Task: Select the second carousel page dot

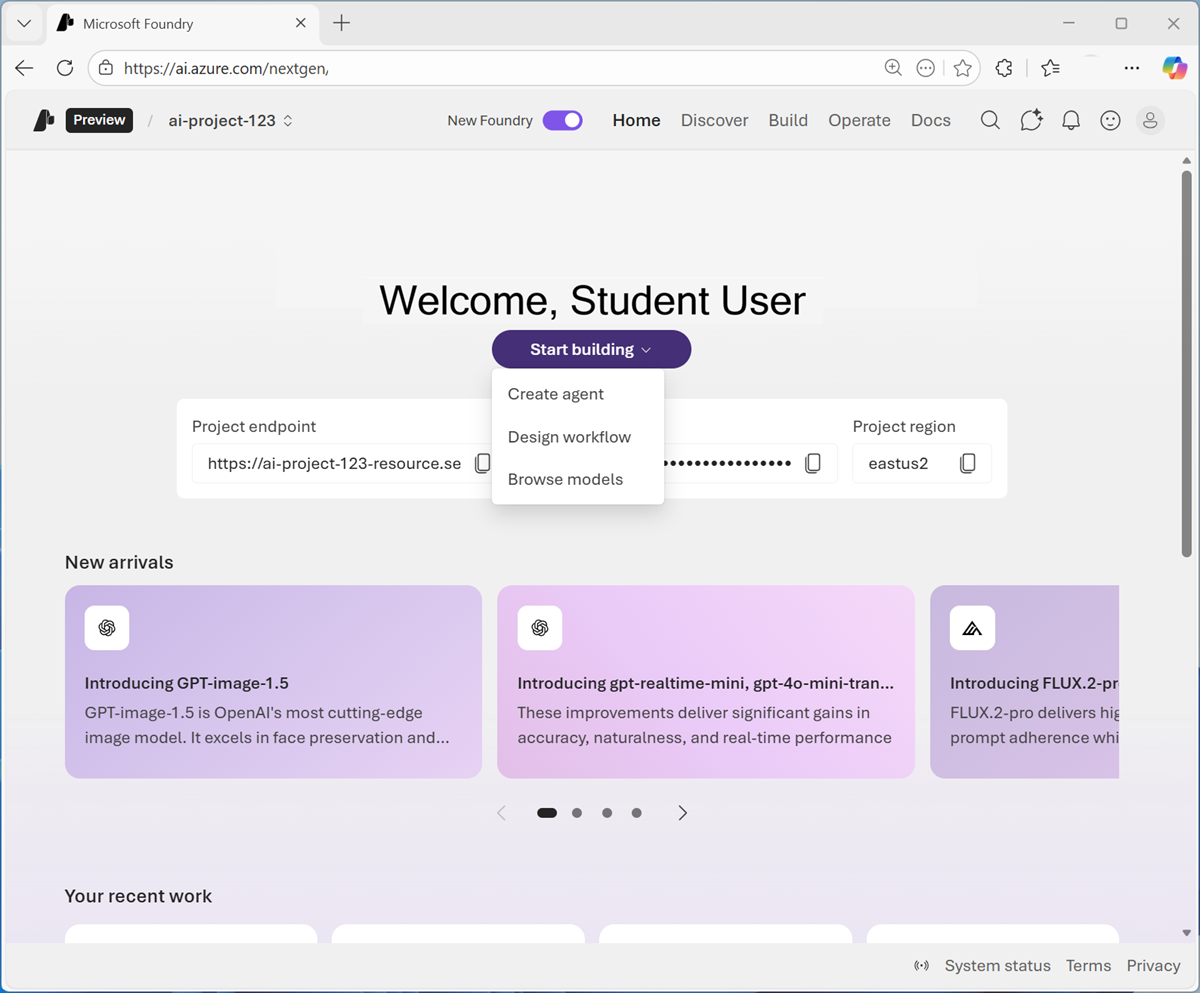Action: (577, 812)
